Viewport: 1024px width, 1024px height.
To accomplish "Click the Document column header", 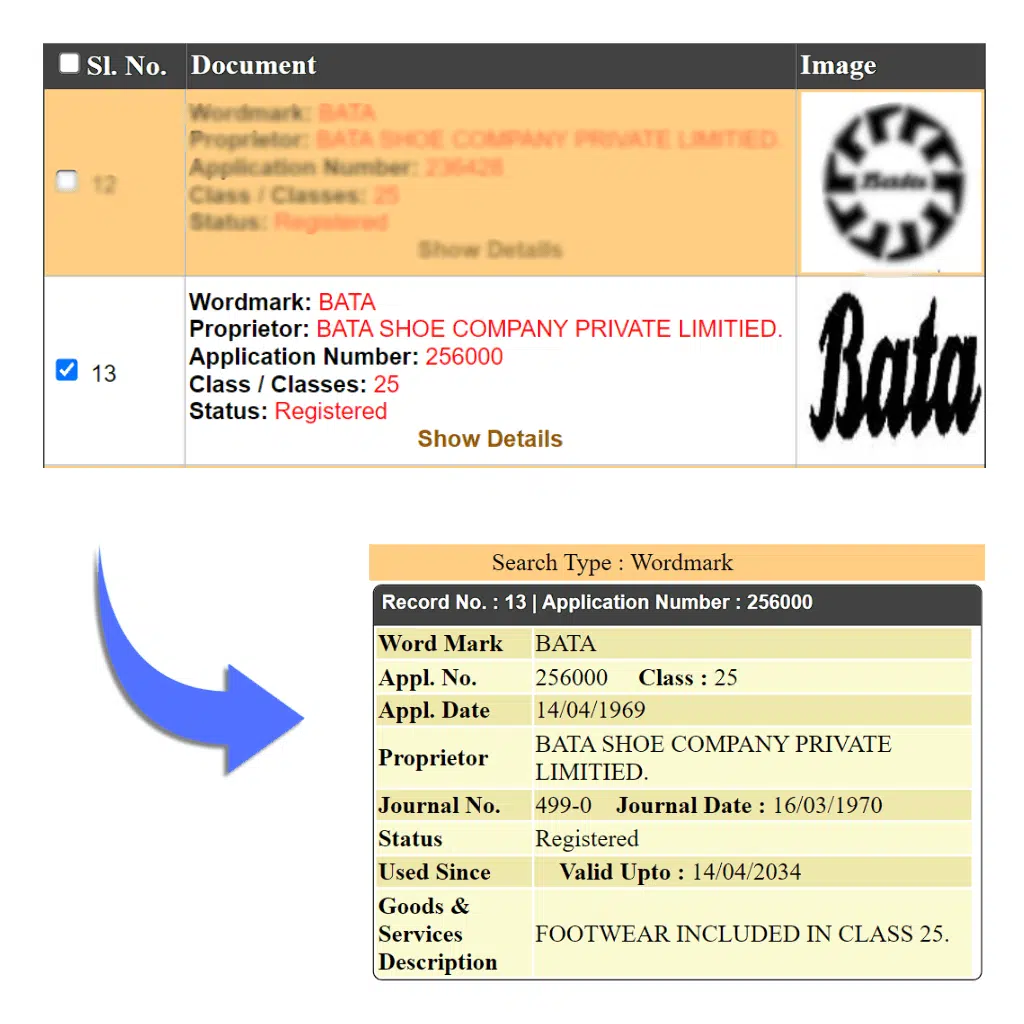I will tap(253, 66).
